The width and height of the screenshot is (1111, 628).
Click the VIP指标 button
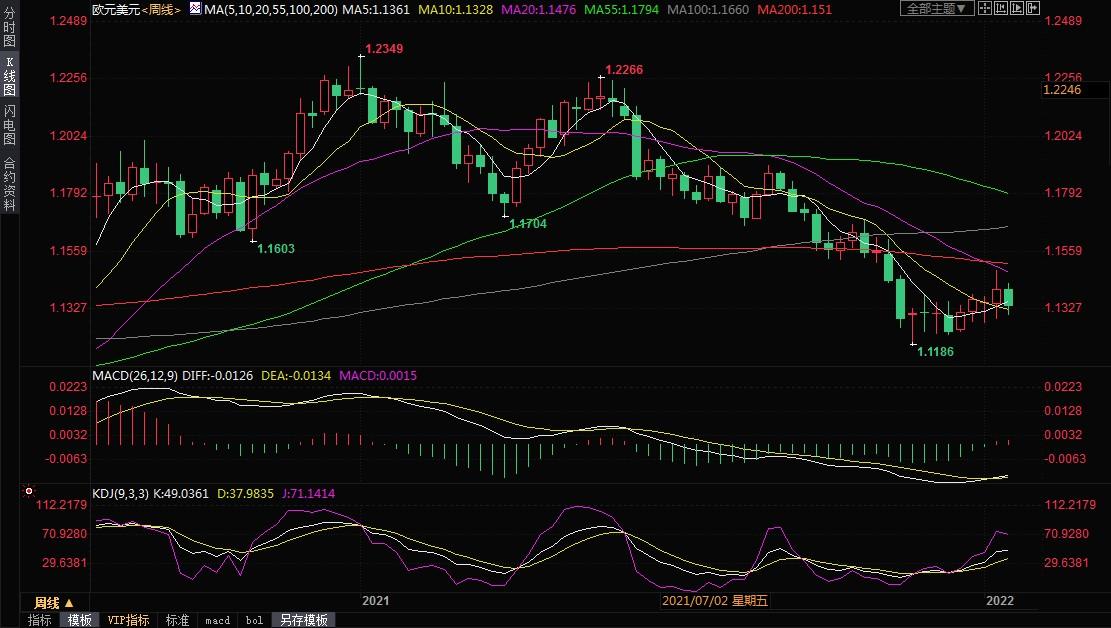129,620
